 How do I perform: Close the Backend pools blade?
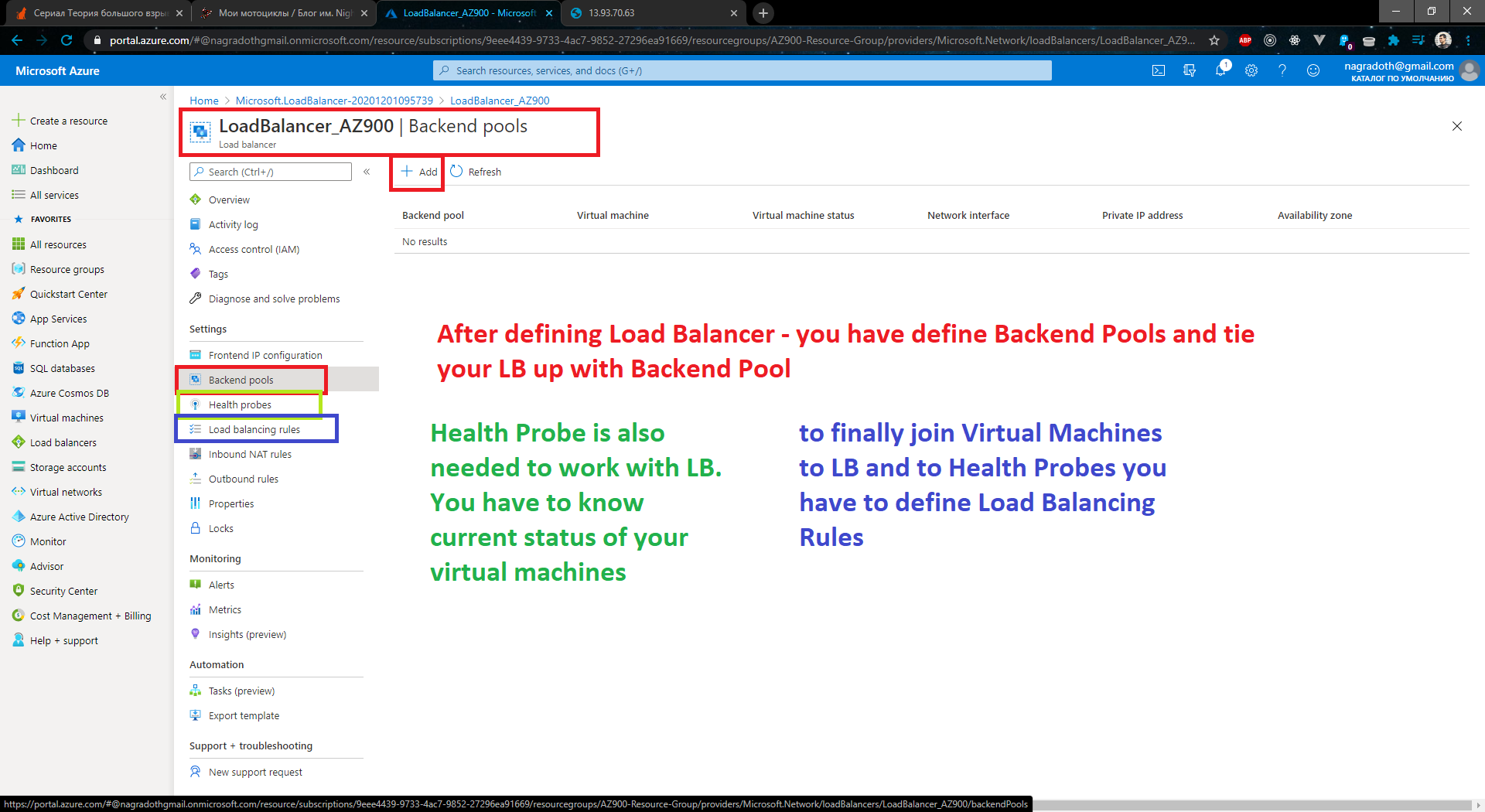[x=1457, y=126]
